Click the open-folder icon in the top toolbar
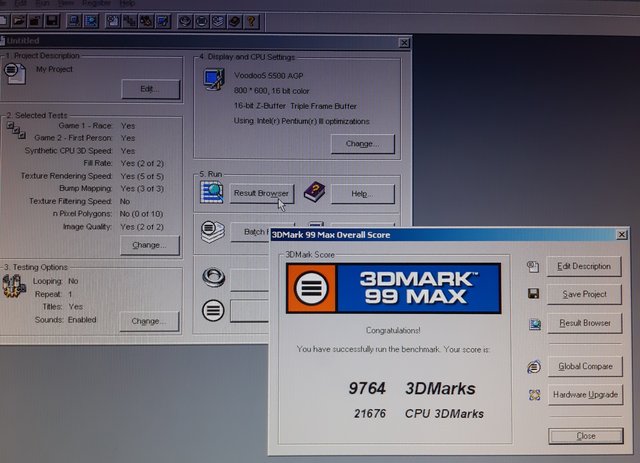The image size is (640, 463). [18, 20]
